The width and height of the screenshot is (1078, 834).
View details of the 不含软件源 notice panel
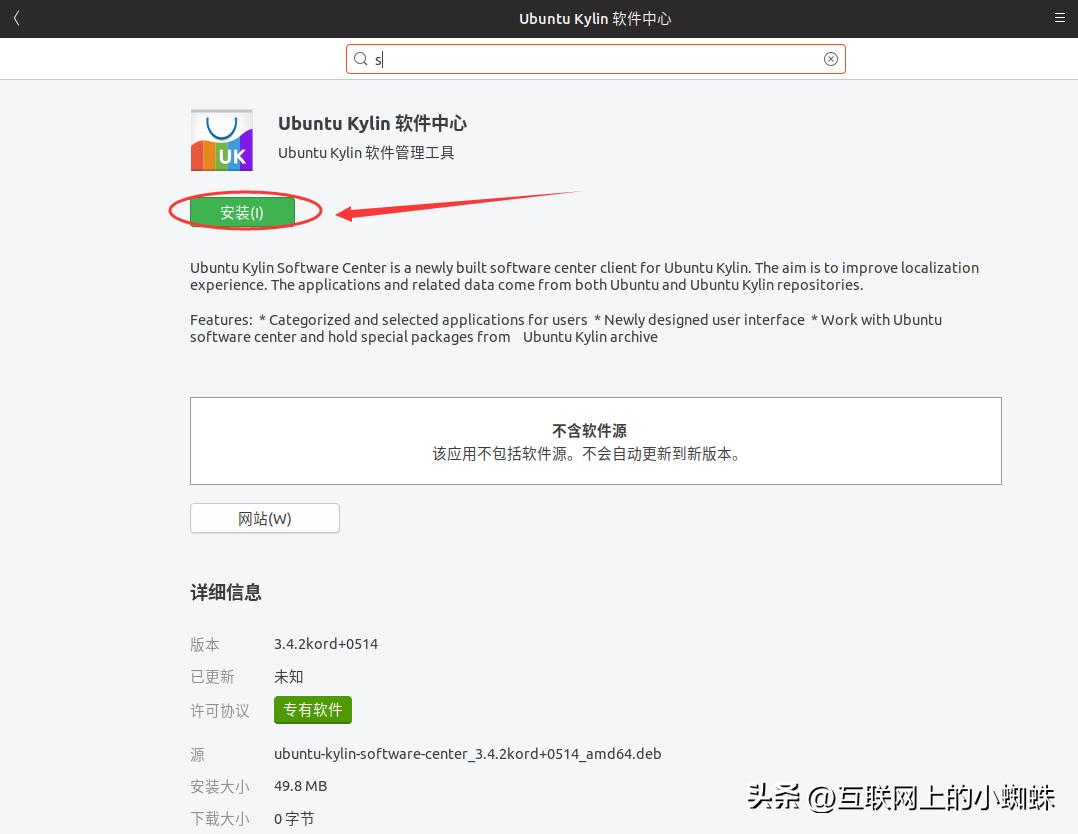tap(596, 441)
